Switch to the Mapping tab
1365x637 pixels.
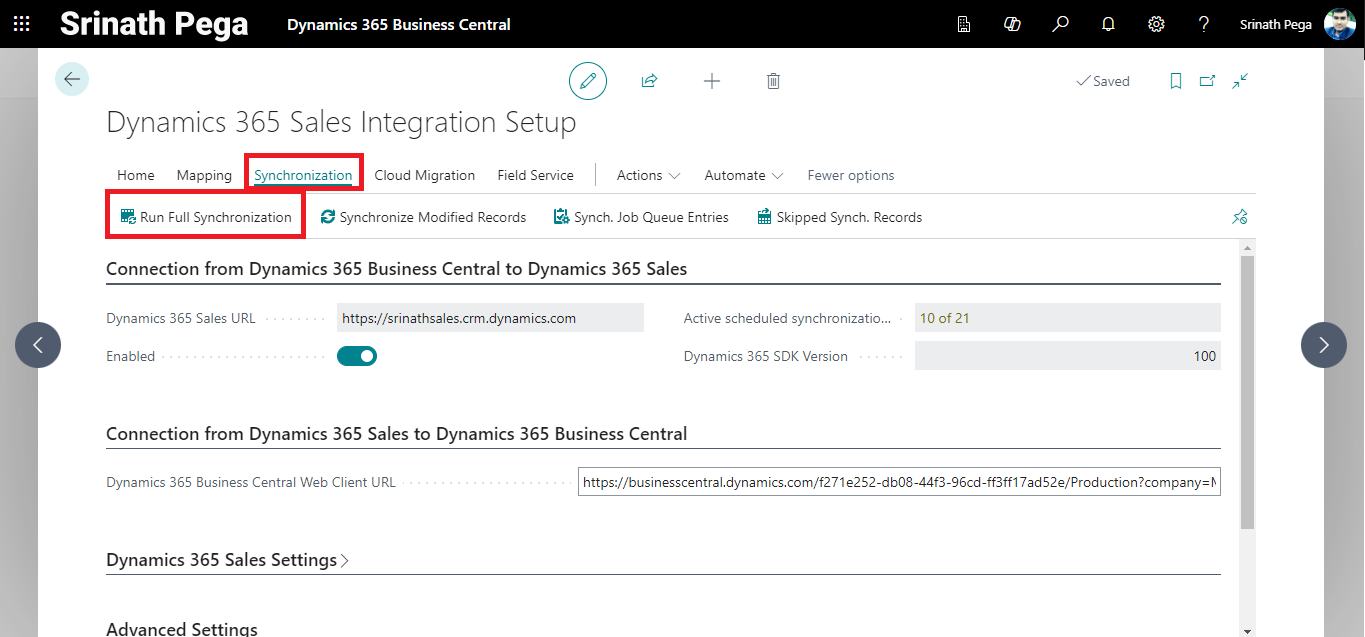204,175
